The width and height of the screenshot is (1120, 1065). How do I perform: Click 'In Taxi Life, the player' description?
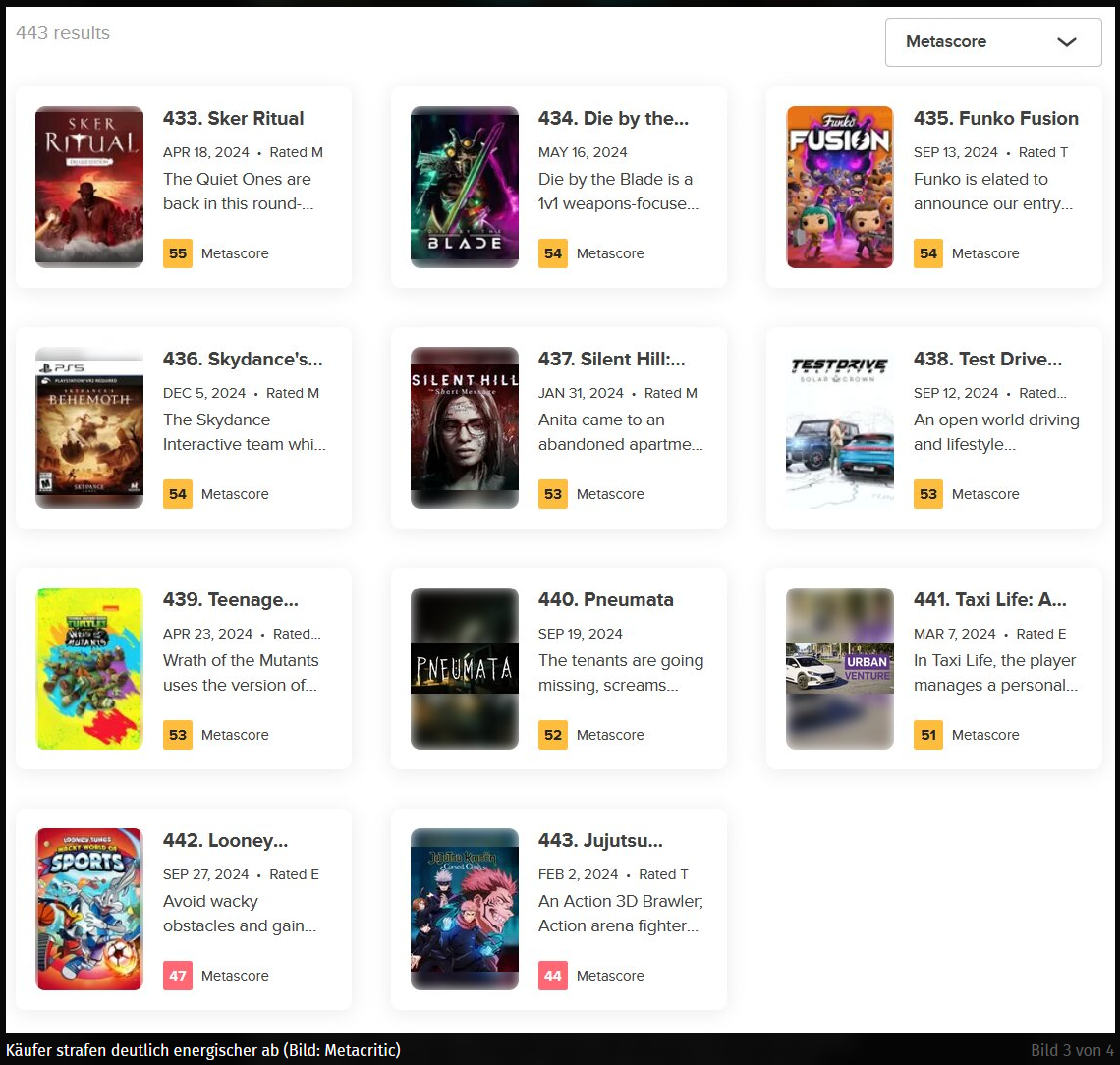[995, 673]
